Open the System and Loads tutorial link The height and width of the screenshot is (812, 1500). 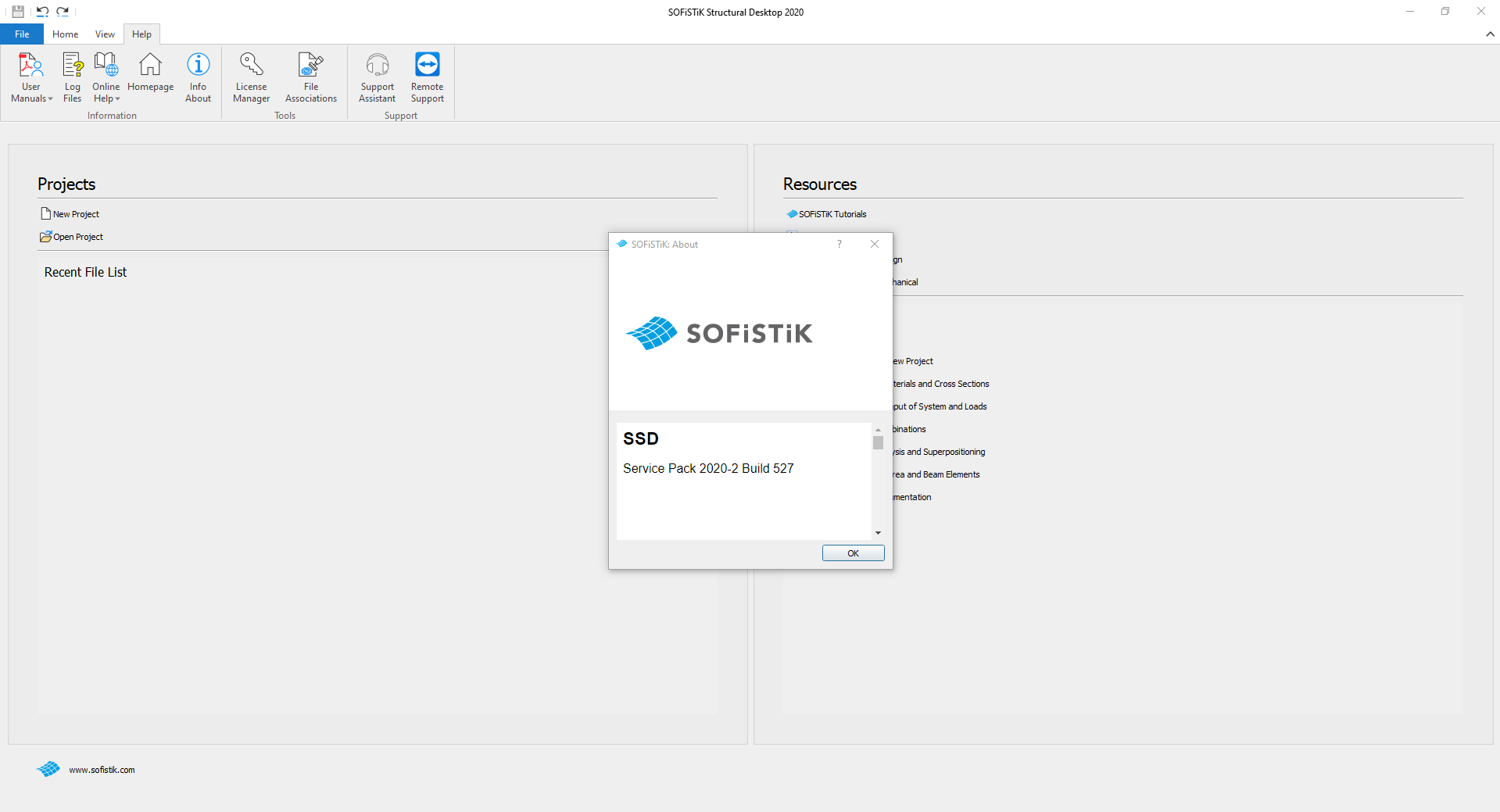pos(939,406)
